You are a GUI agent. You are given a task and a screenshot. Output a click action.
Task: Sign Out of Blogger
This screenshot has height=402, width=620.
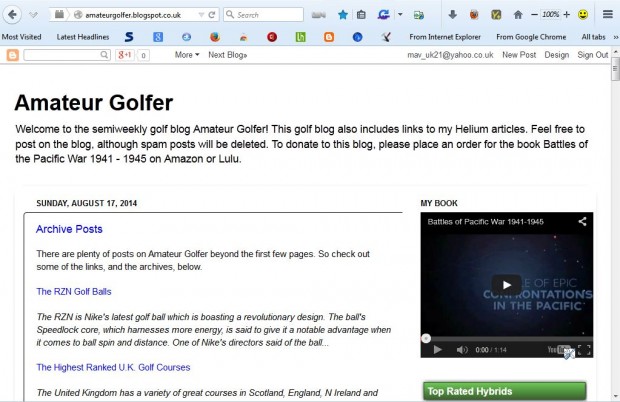(592, 55)
